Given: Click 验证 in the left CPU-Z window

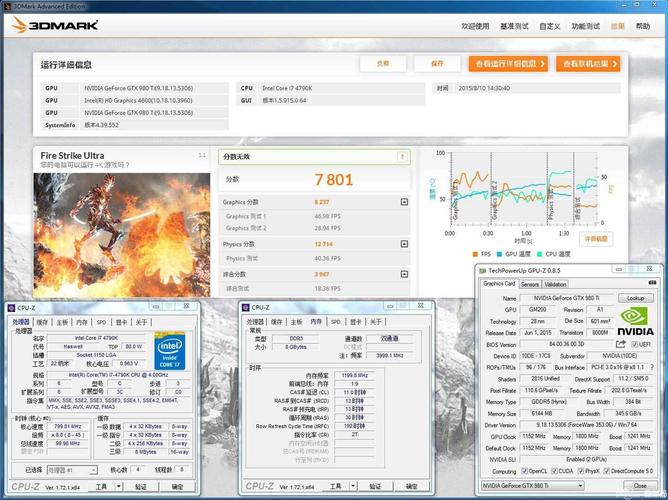Looking at the screenshot, I should [141, 486].
